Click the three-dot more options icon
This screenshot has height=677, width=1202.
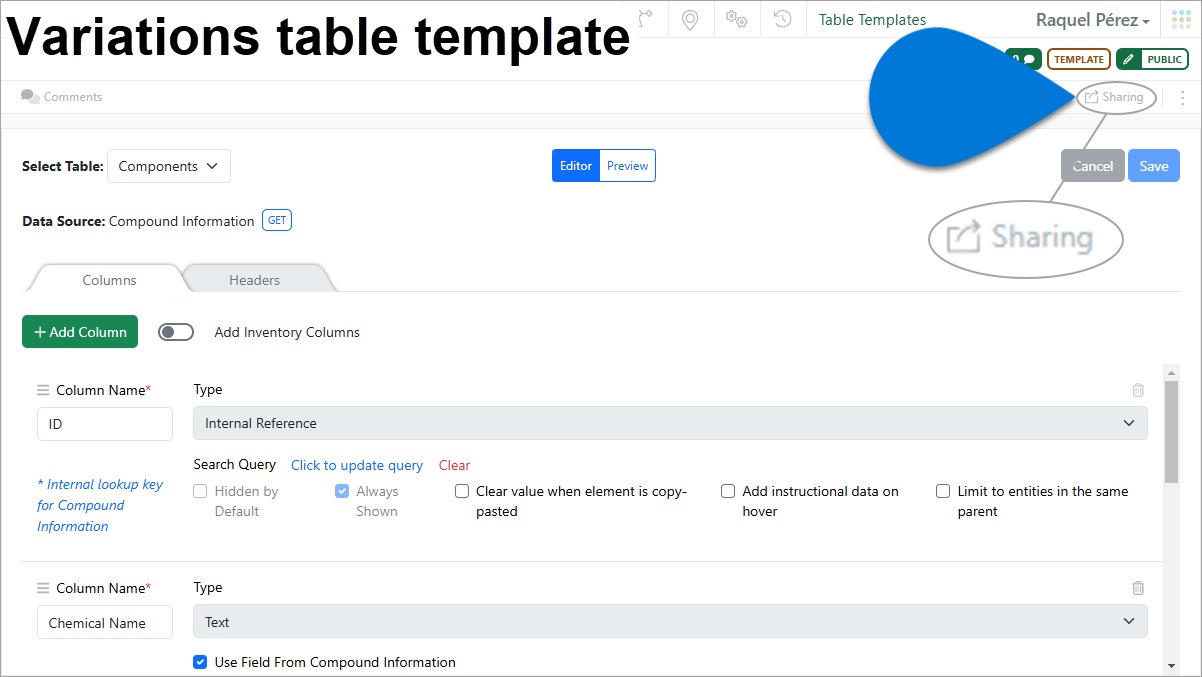click(x=1182, y=98)
